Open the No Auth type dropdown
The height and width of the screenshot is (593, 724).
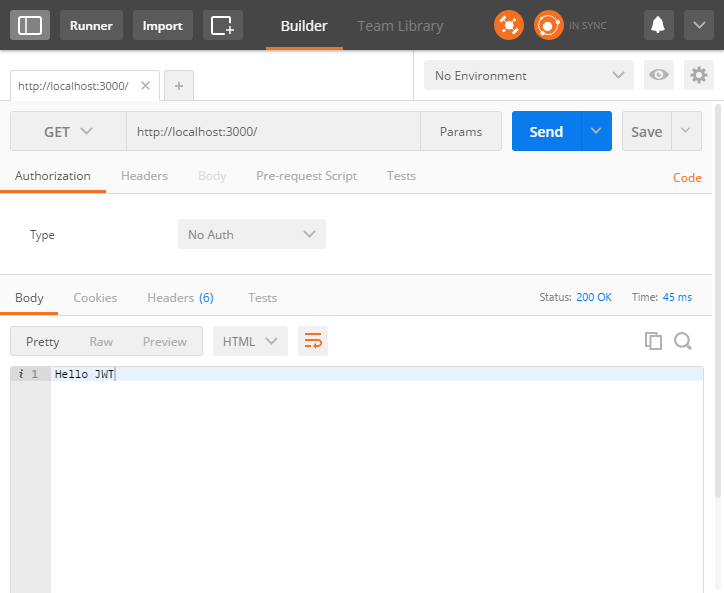[252, 235]
